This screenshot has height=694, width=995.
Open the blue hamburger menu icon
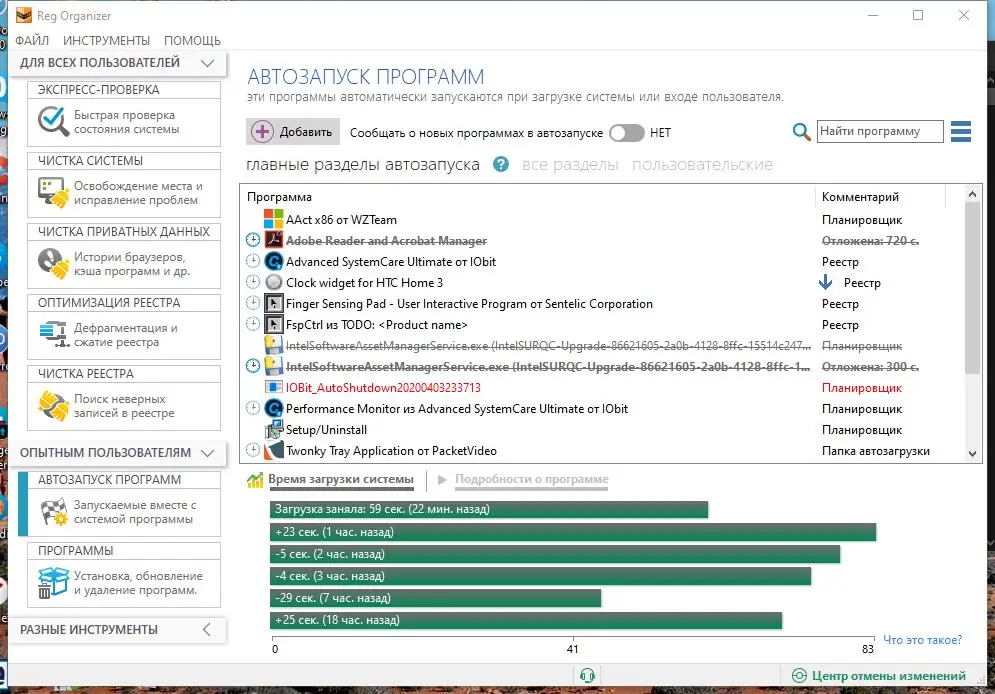click(x=961, y=130)
